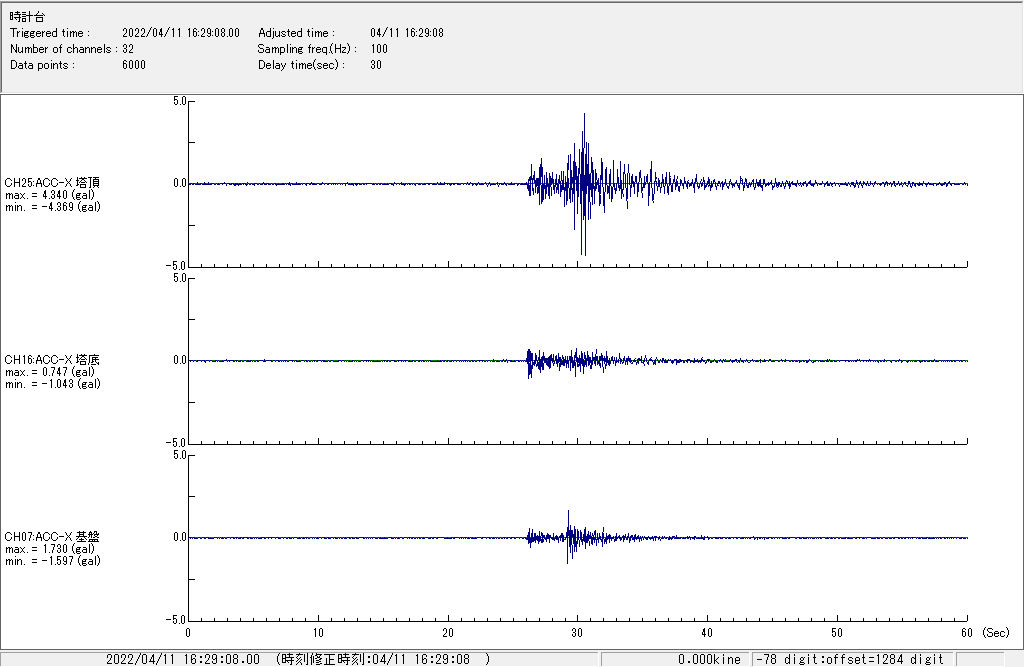Click the 時計台 station title
The width and height of the screenshot is (1024, 667).
click(27, 17)
